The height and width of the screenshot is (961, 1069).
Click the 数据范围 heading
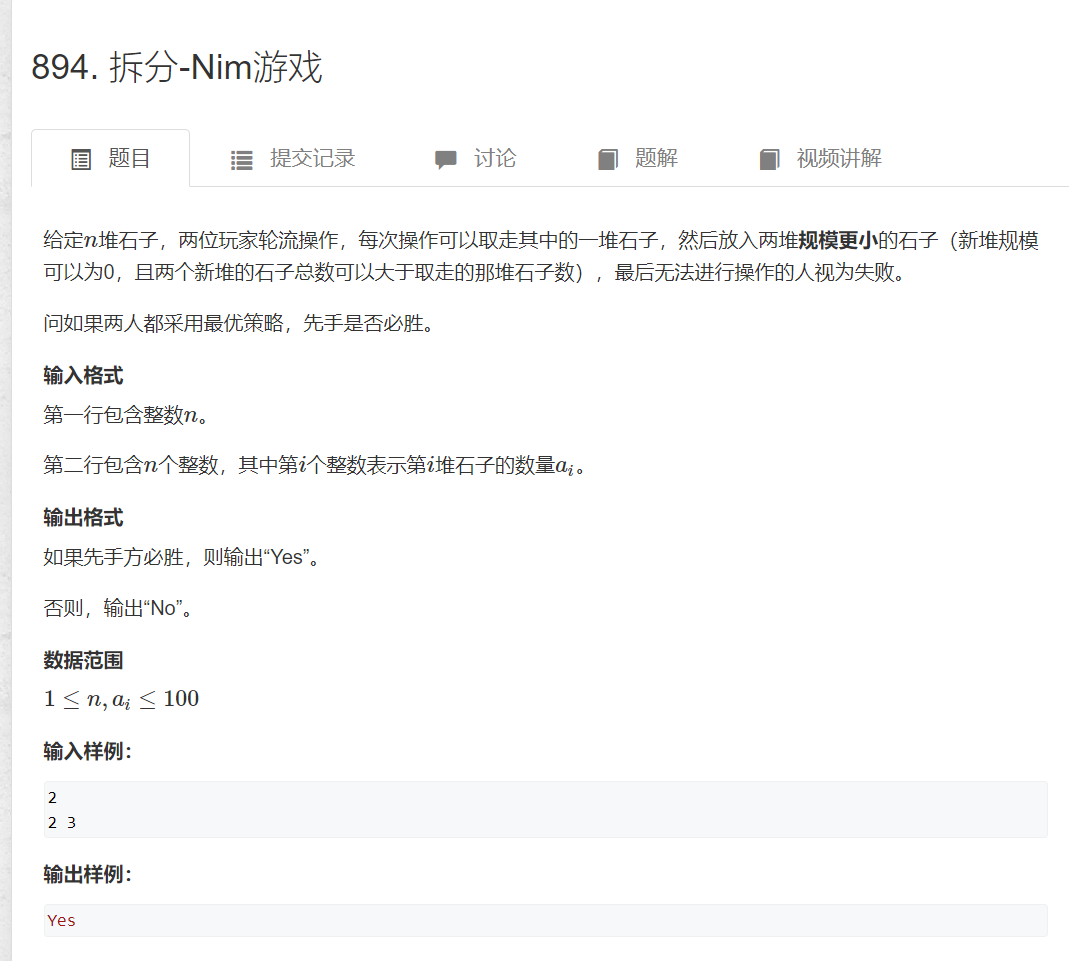83,660
